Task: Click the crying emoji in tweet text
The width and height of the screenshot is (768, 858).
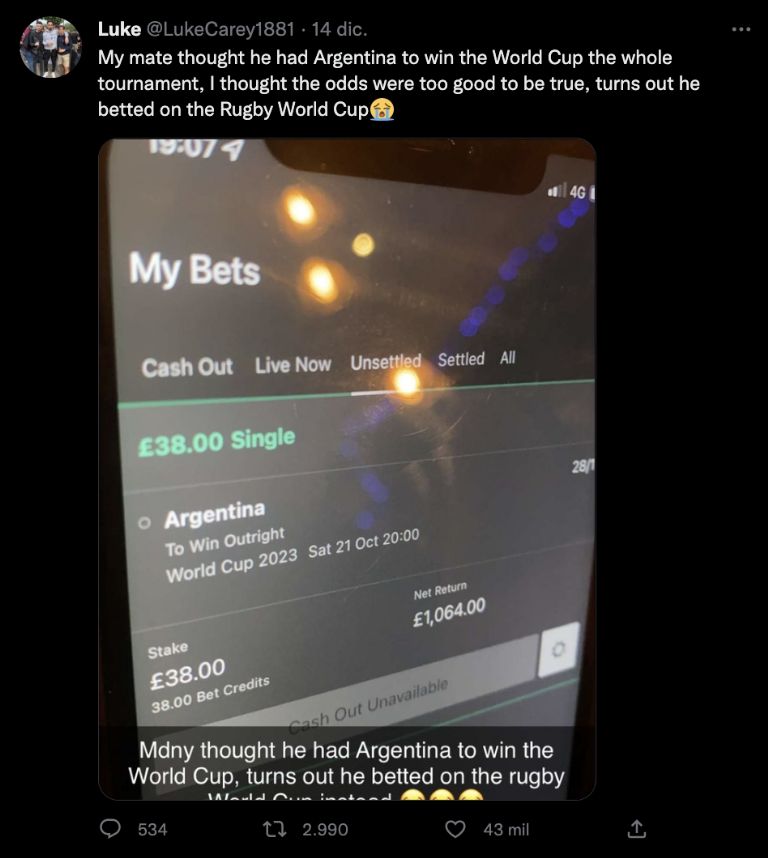Action: 382,109
